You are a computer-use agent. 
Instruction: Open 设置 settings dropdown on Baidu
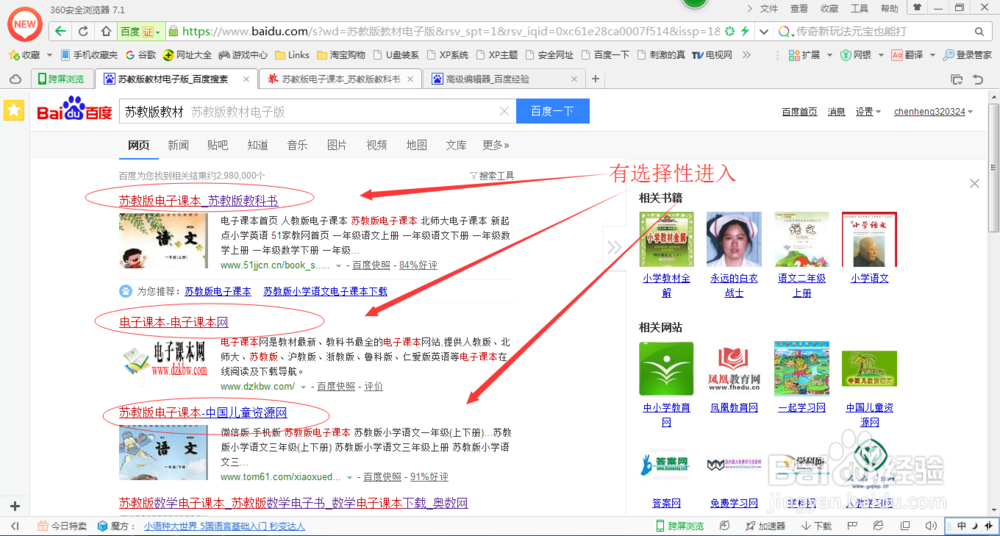(868, 112)
